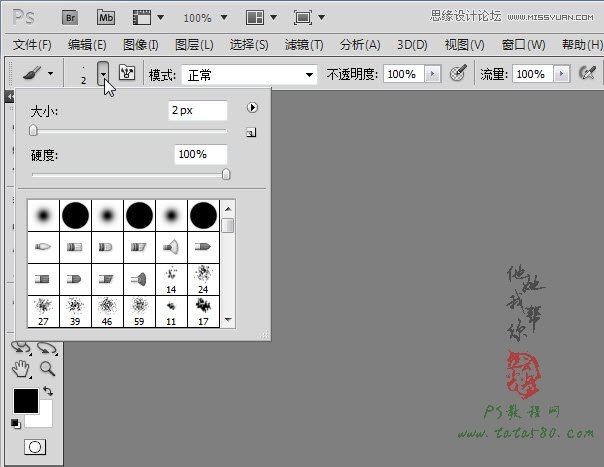Swap foreground and background colors arrow
Screen dimensions: 604x467
tap(48, 391)
